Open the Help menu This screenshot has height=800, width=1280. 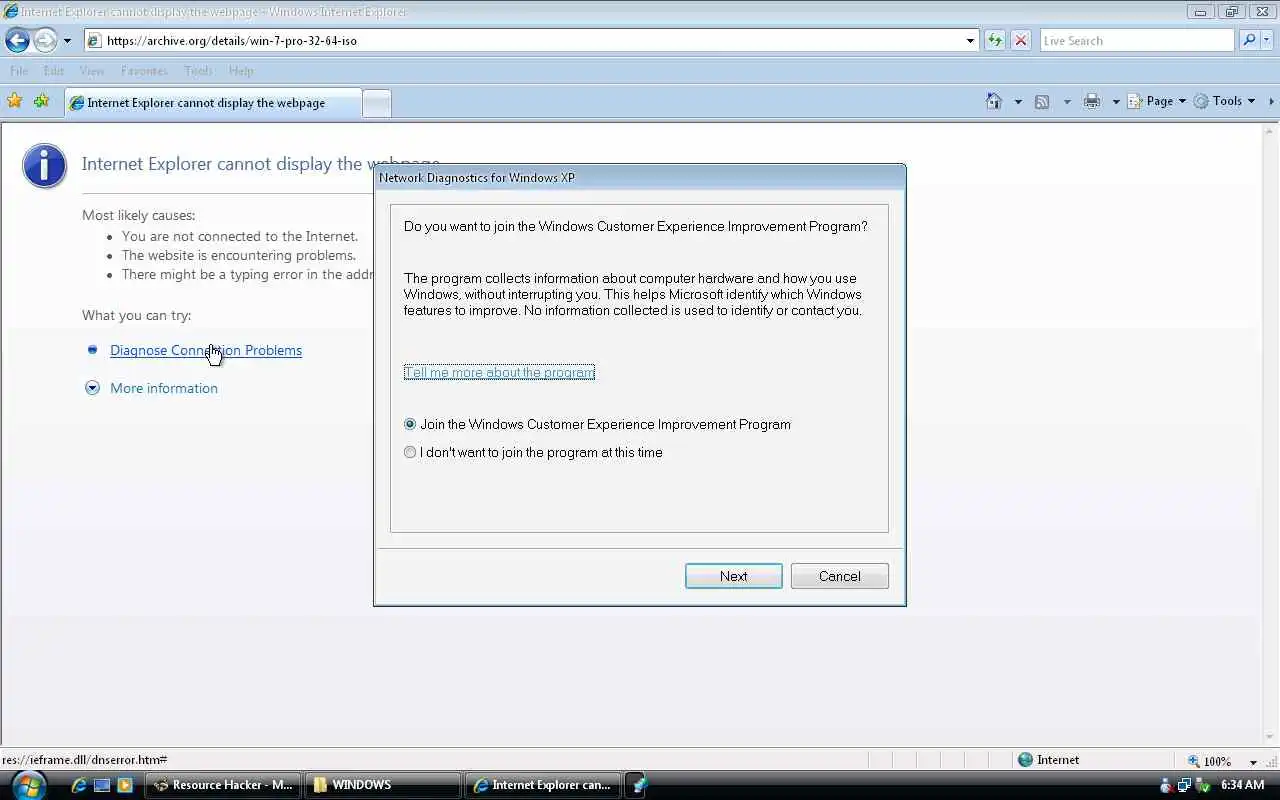(241, 71)
